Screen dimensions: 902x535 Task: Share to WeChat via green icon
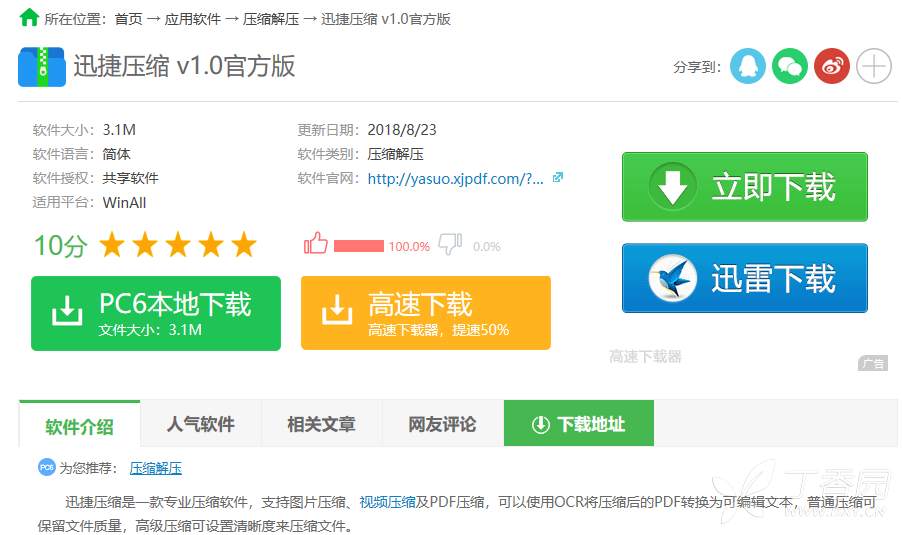click(789, 66)
